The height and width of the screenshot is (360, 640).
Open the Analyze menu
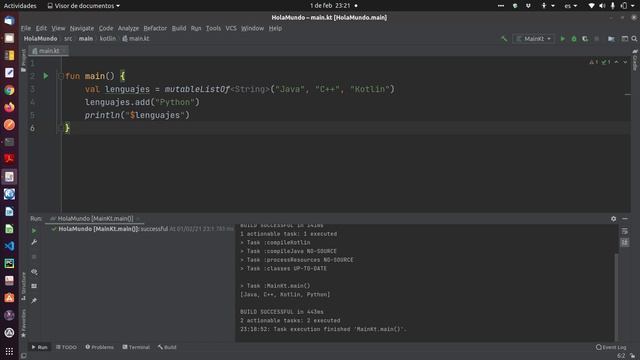[128, 28]
